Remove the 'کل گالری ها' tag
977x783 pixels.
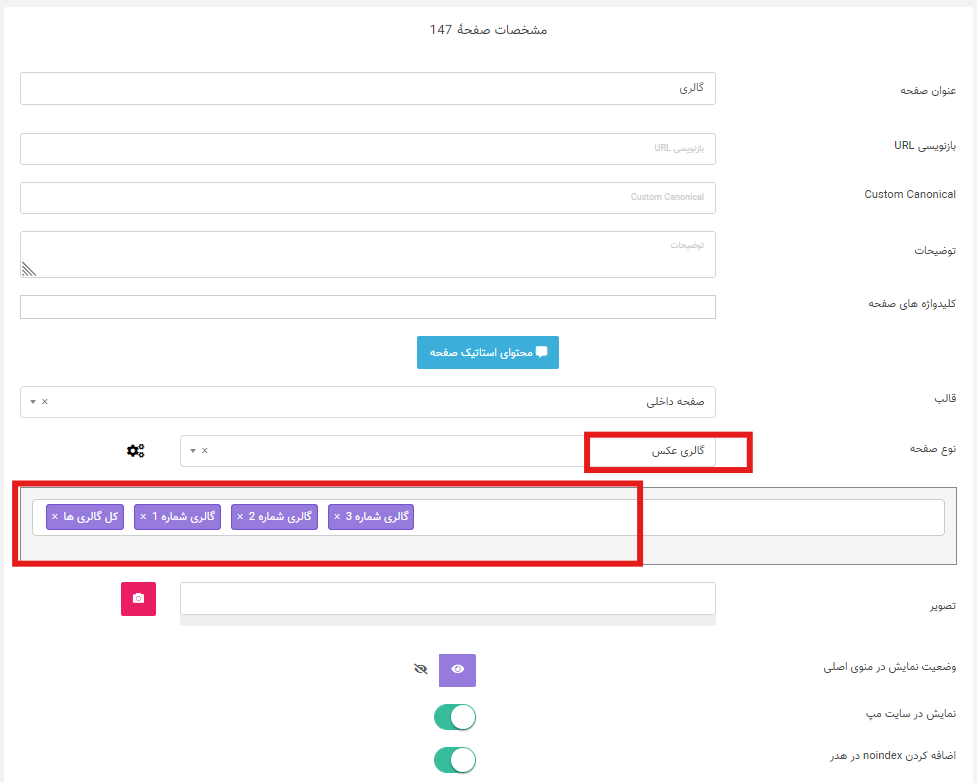tap(55, 517)
